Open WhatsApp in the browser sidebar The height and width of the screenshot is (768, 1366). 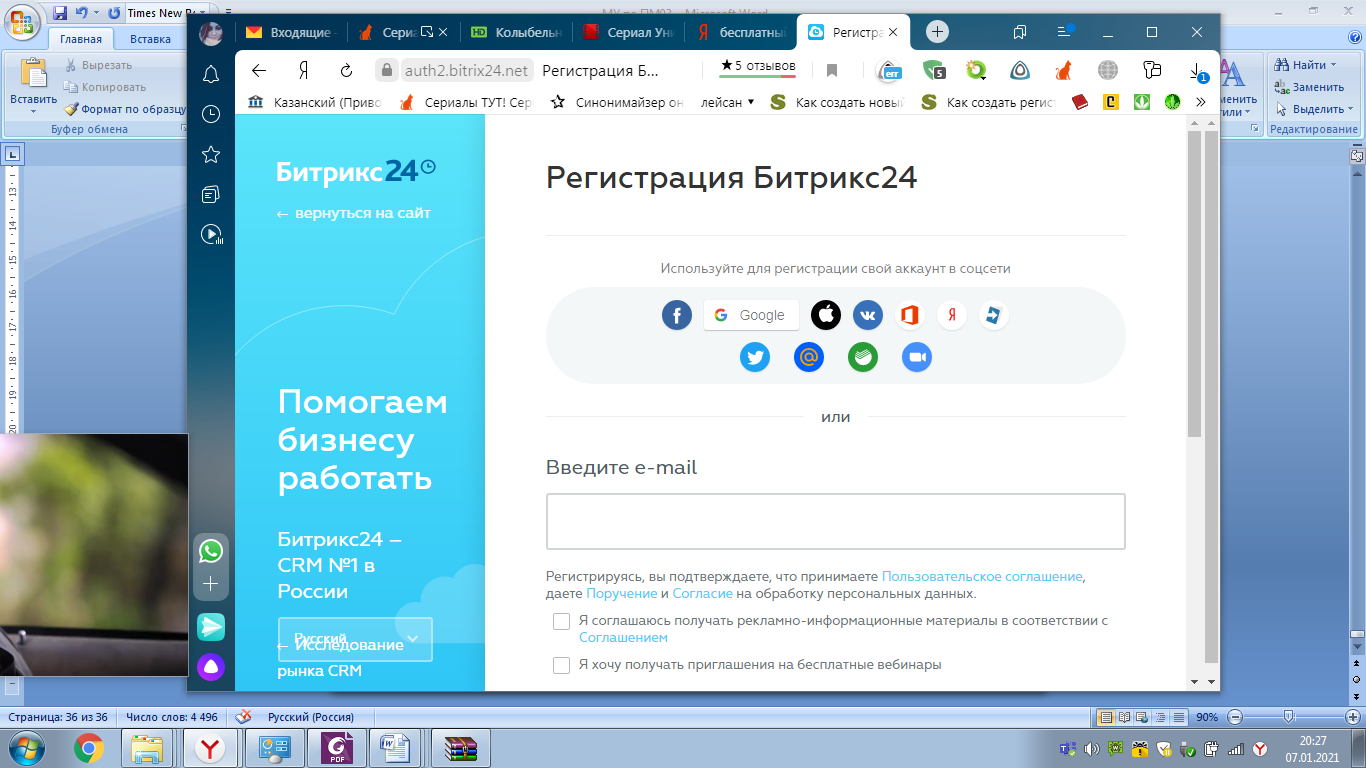coord(211,551)
